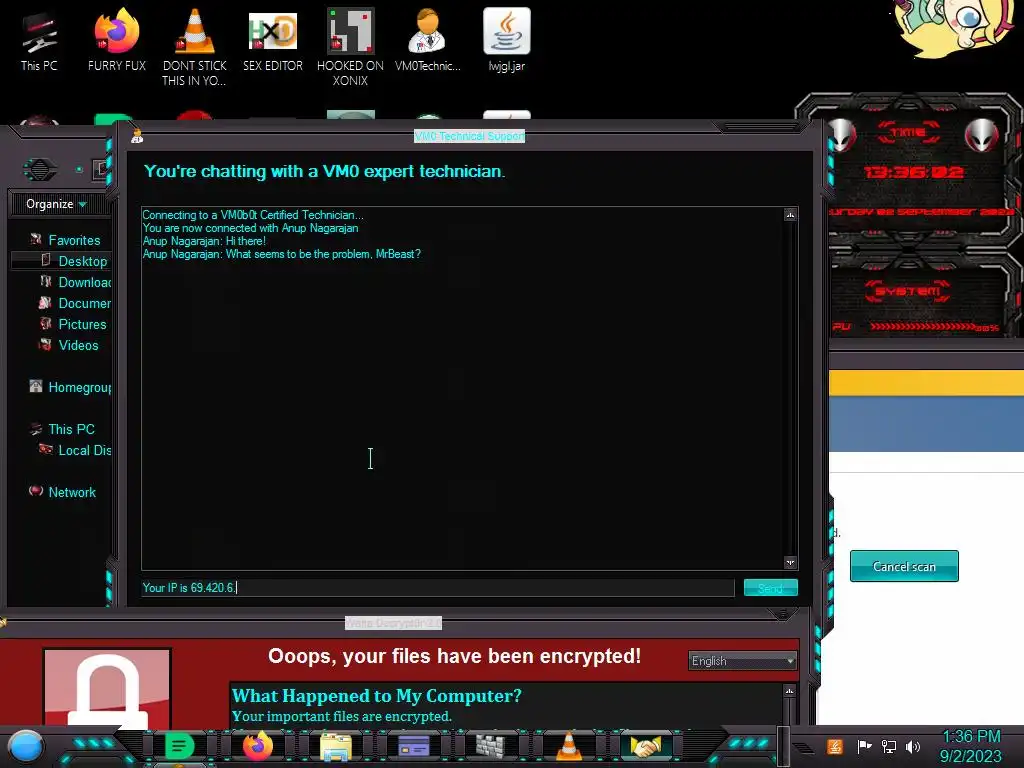This screenshot has height=768, width=1024.
Task: Click the volume speaker tray icon
Action: (x=913, y=746)
